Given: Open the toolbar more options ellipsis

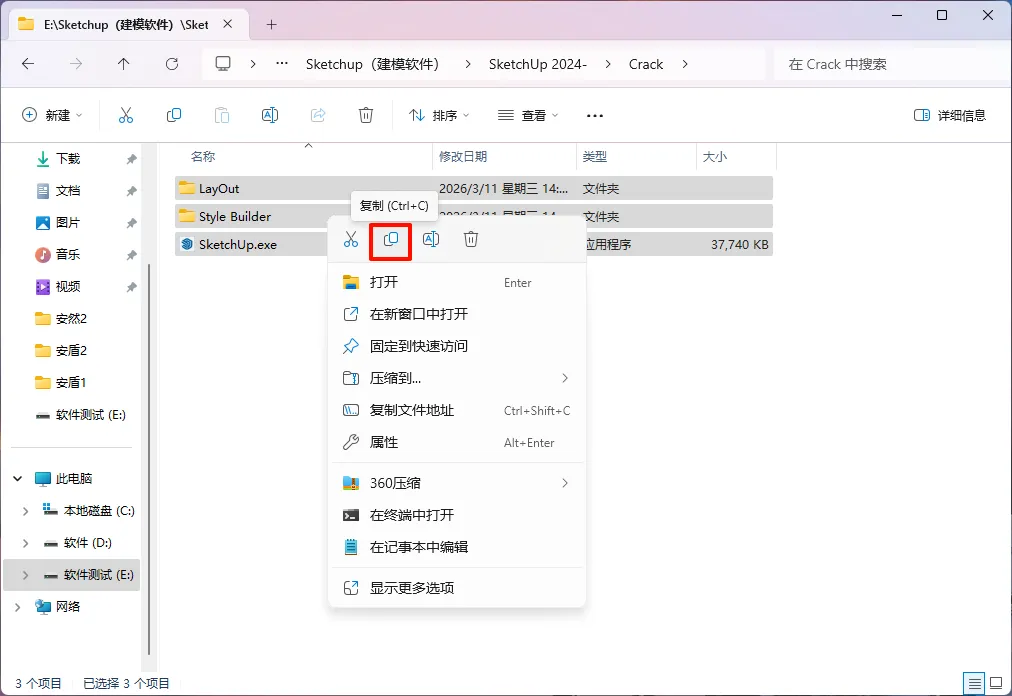Looking at the screenshot, I should [x=594, y=116].
